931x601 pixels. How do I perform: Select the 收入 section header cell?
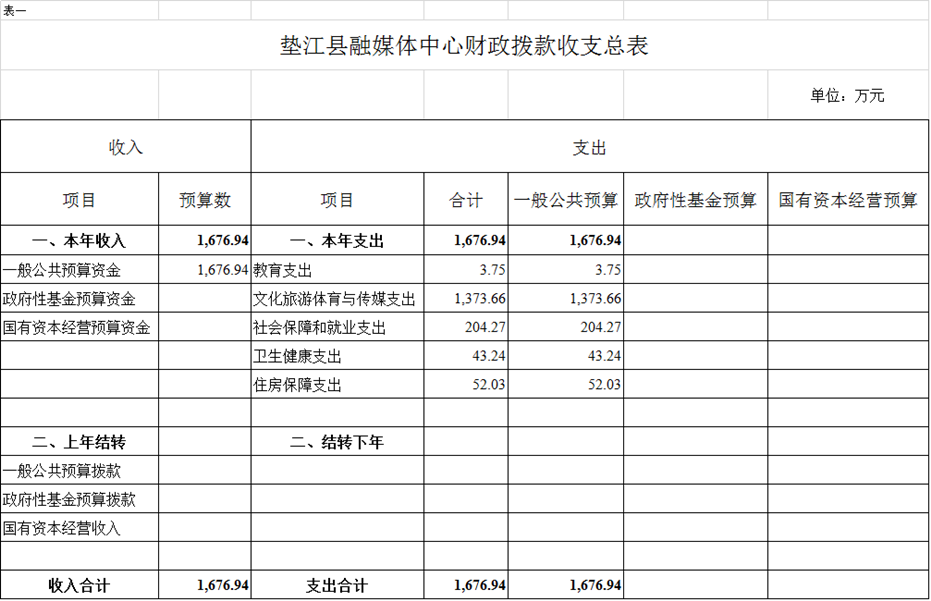(126, 147)
